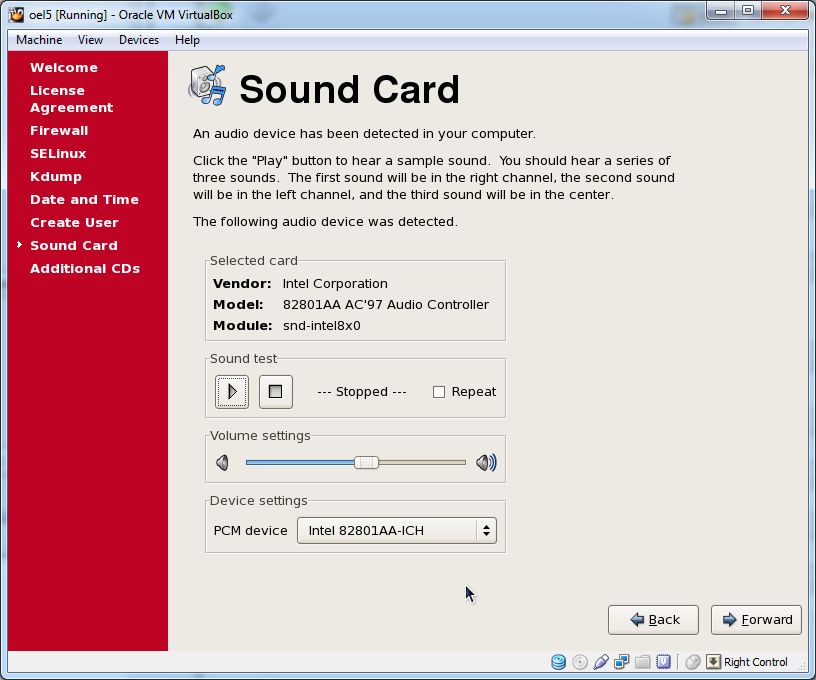The width and height of the screenshot is (816, 680).
Task: Click the '82801AA AC'97 Audio Controller' text
Action: [386, 304]
